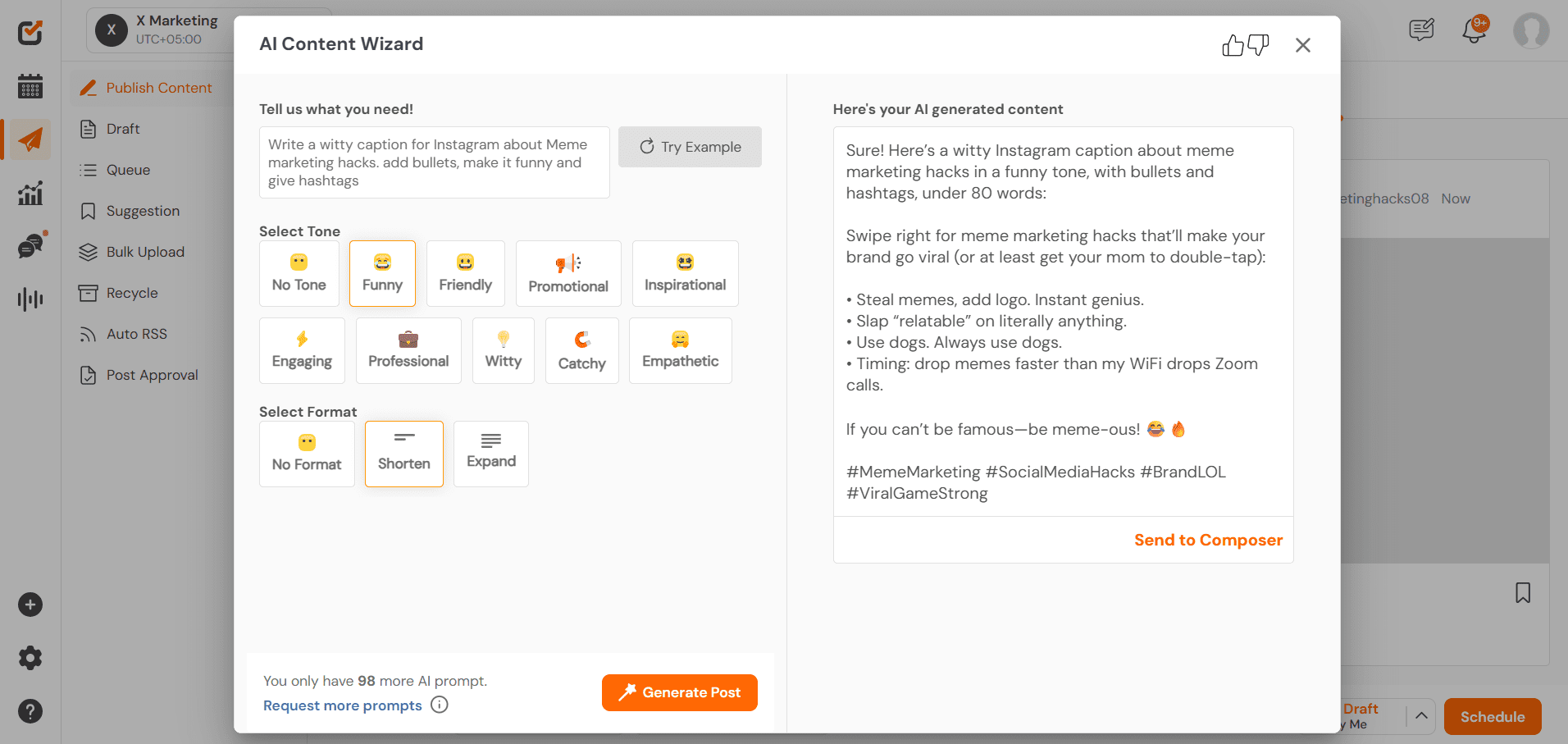Open the profile avatar menu

click(x=1530, y=30)
